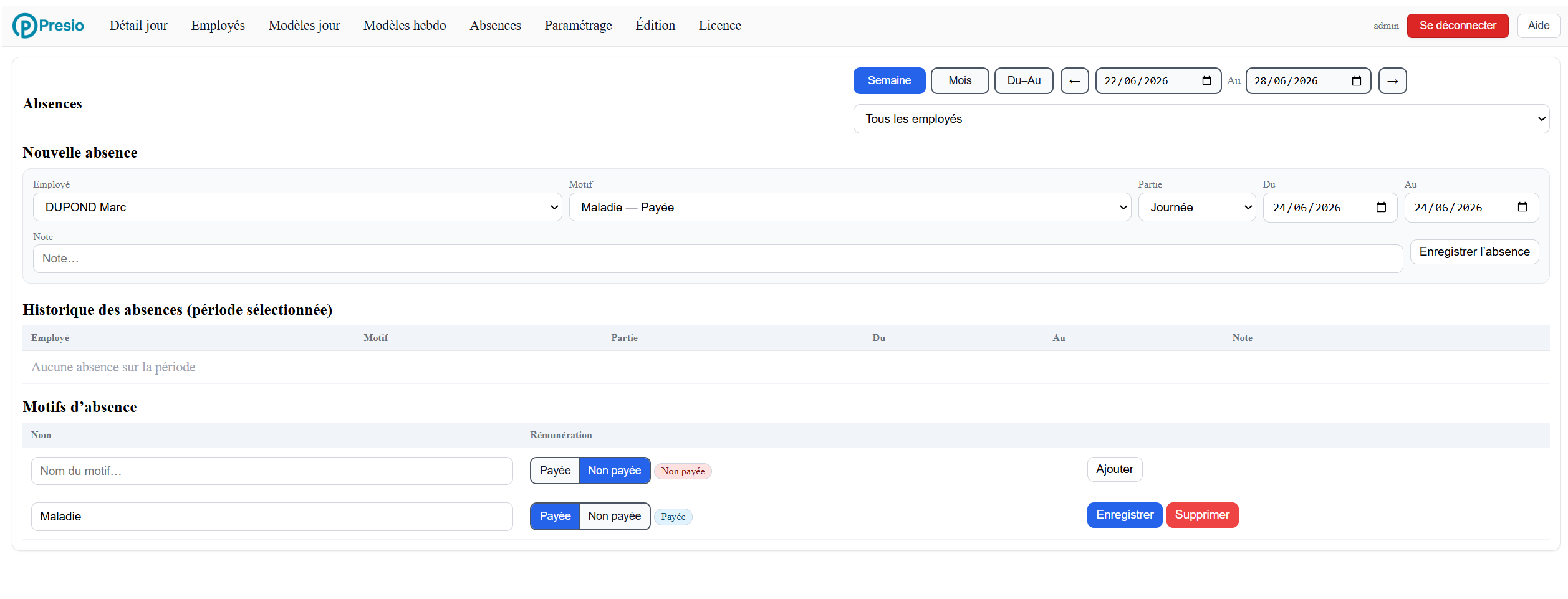The width and height of the screenshot is (1568, 599).
Task: Switch period view to Mois
Action: [960, 81]
